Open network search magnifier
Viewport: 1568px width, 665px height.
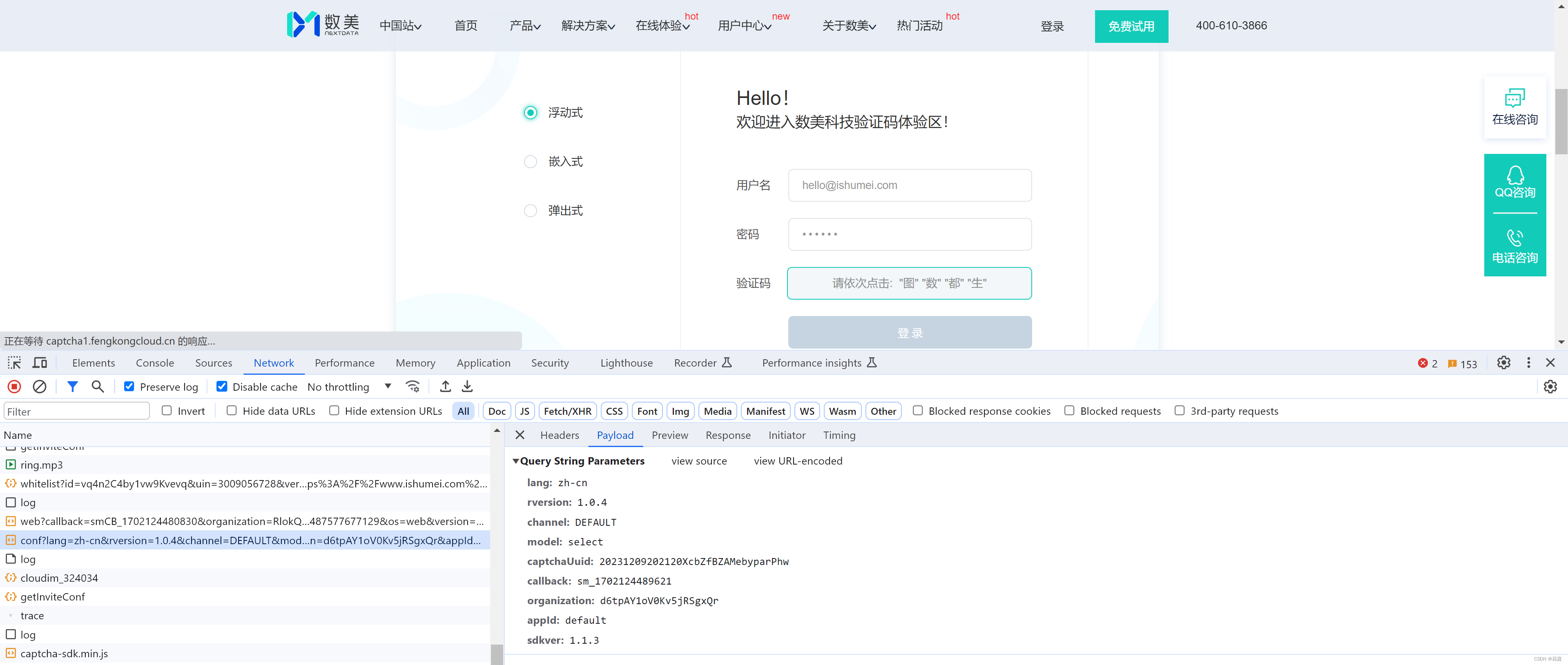click(x=97, y=386)
